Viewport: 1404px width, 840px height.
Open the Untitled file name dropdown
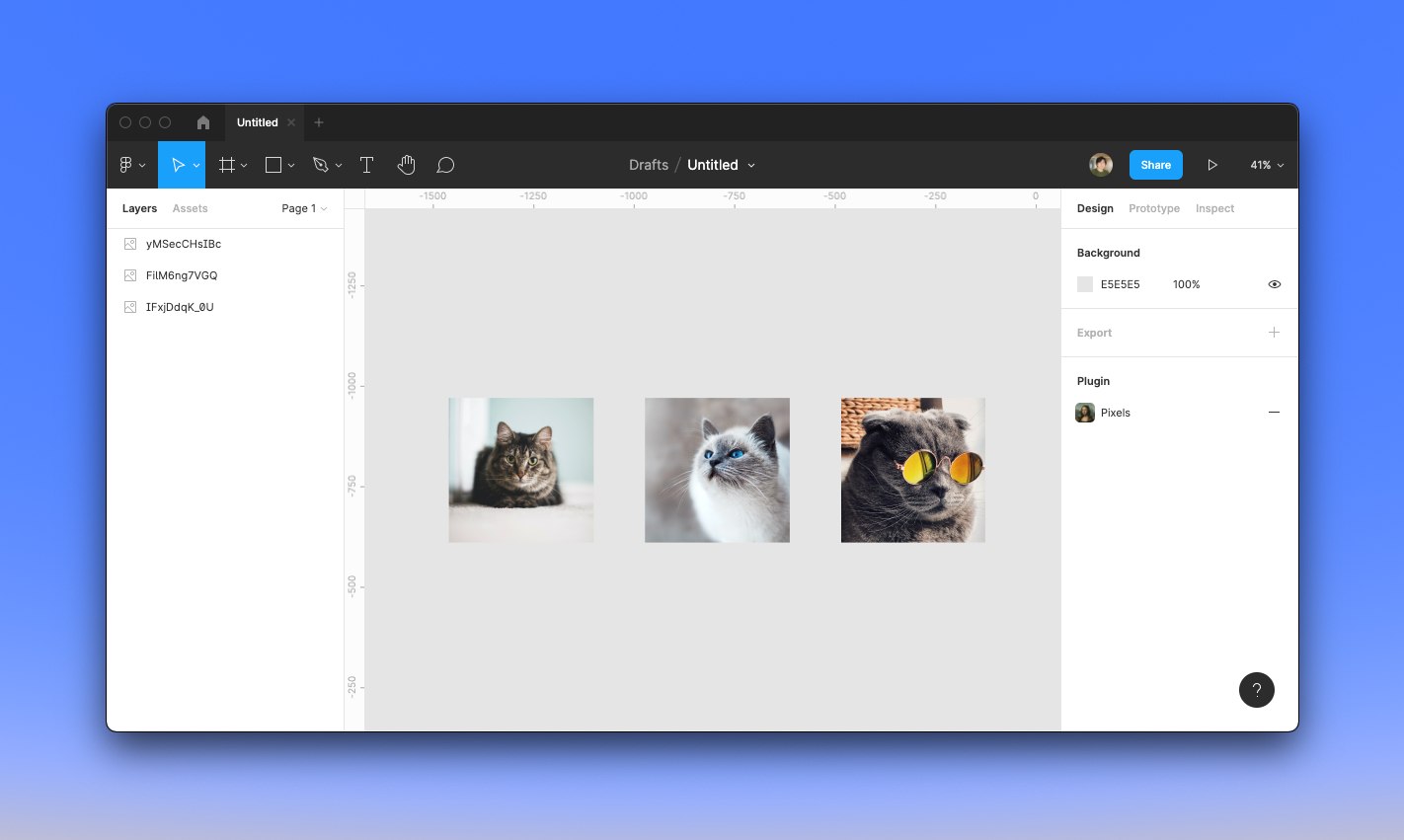(722, 165)
